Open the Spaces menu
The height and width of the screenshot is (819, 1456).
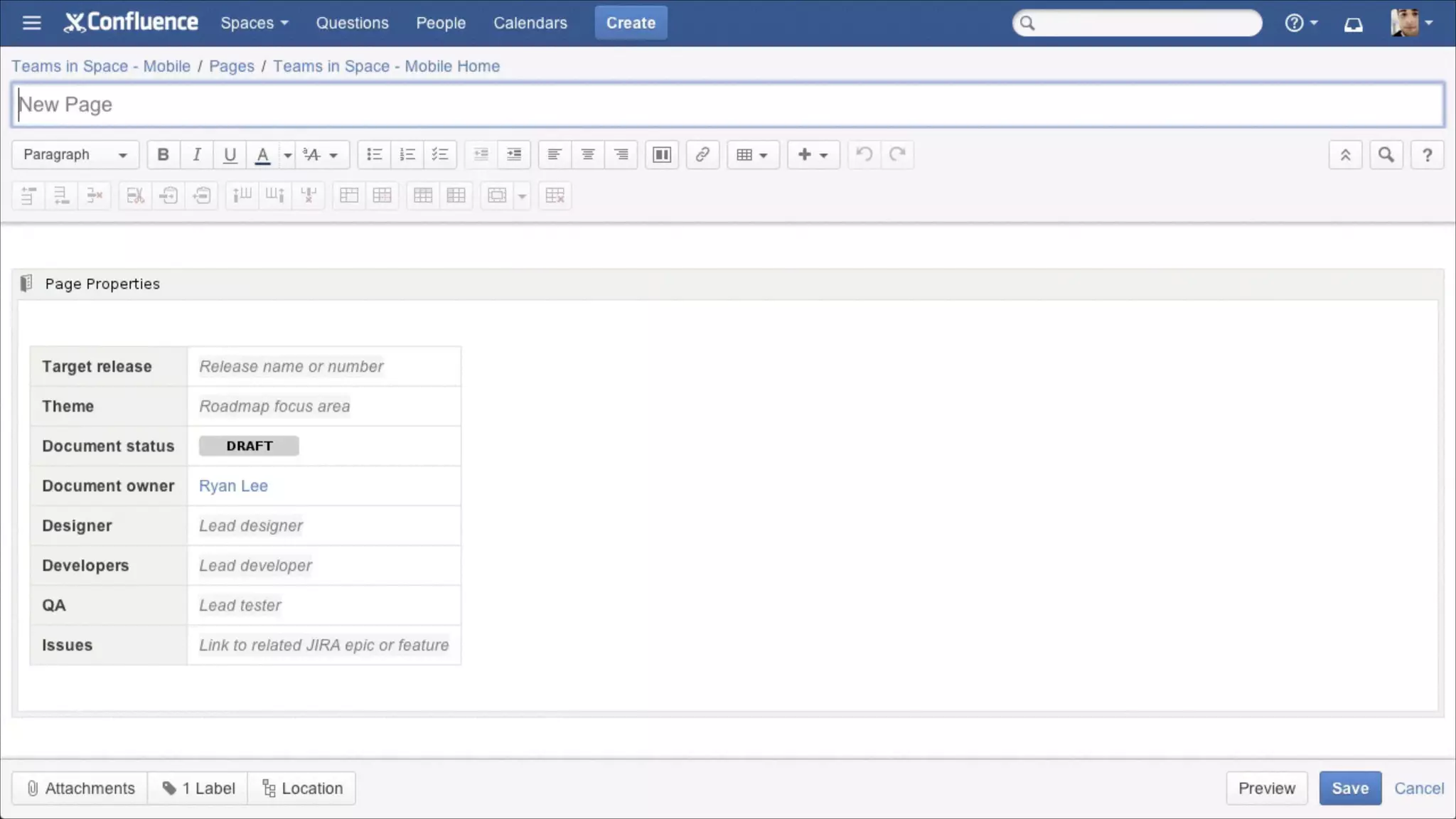click(x=254, y=23)
